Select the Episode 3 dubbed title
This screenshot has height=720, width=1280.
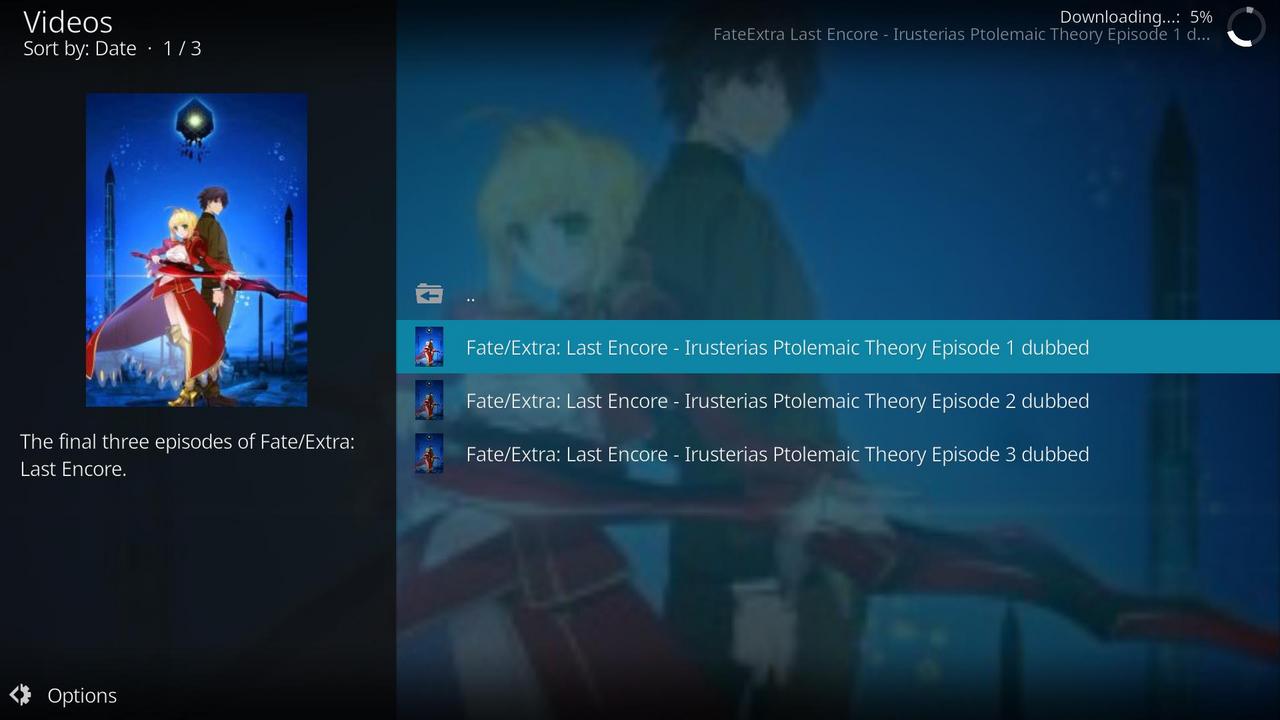point(777,454)
